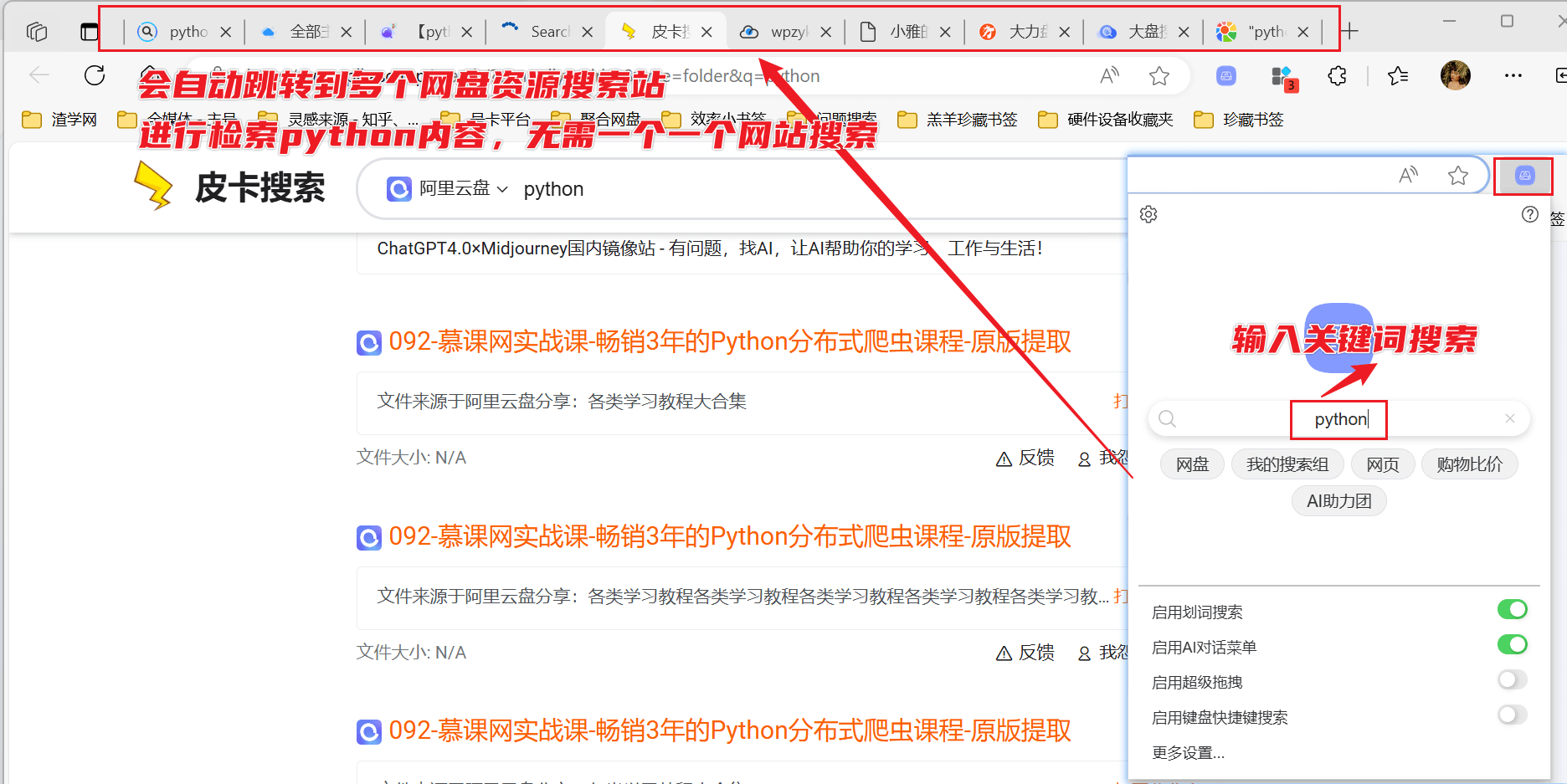Open the browser more options menu
Screen dimensions: 1567x784
1513,75
